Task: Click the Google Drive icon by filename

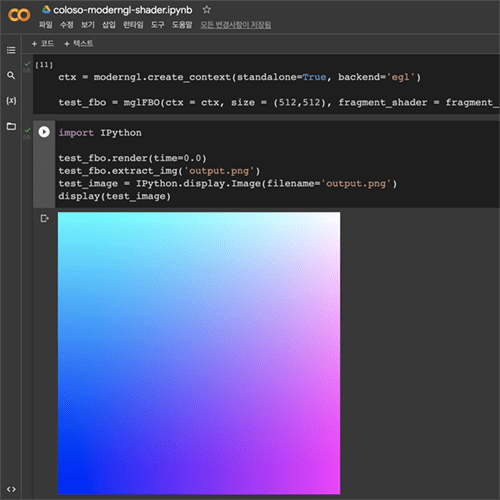Action: coord(46,10)
